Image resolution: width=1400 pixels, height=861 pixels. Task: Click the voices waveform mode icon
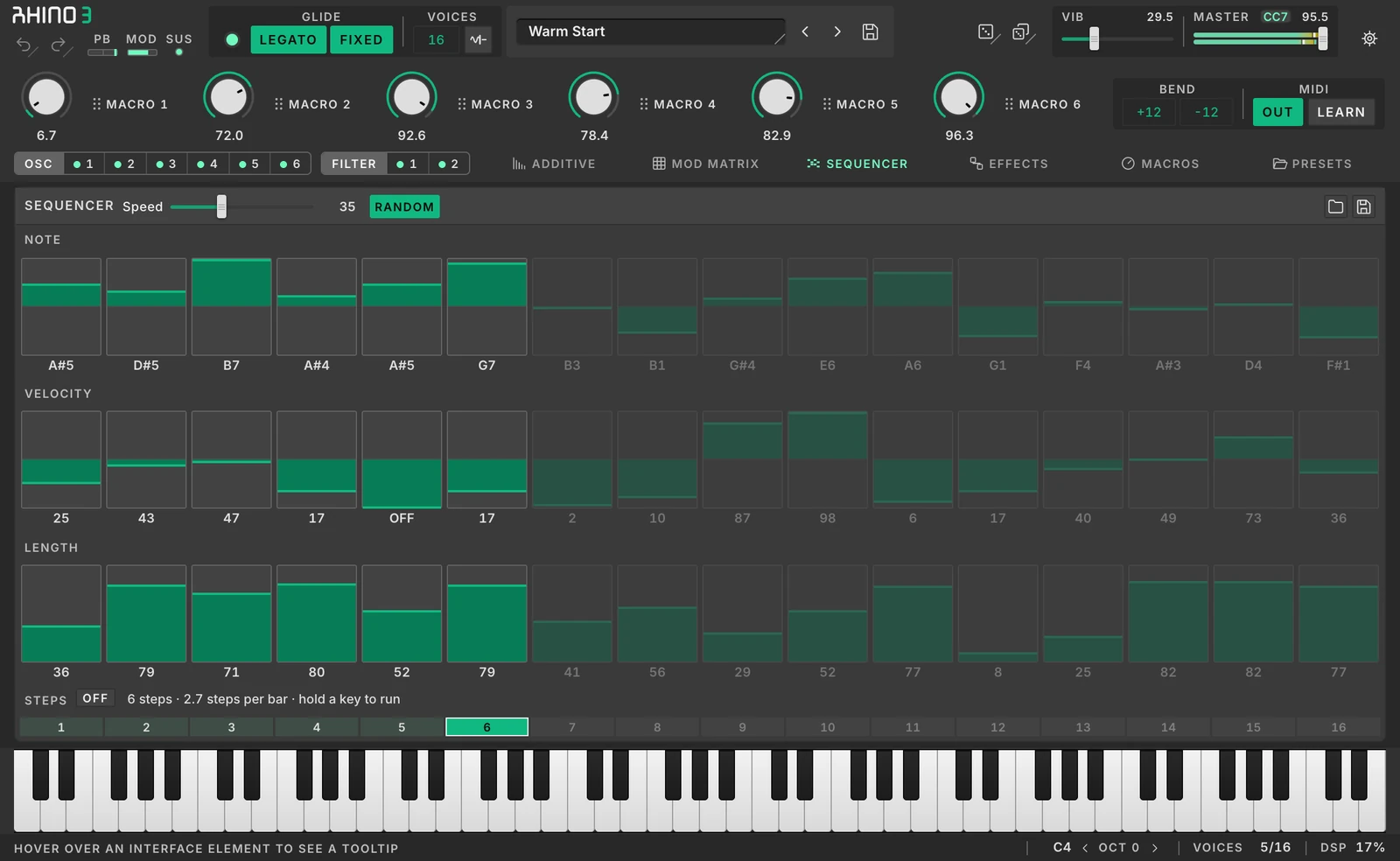(x=478, y=39)
